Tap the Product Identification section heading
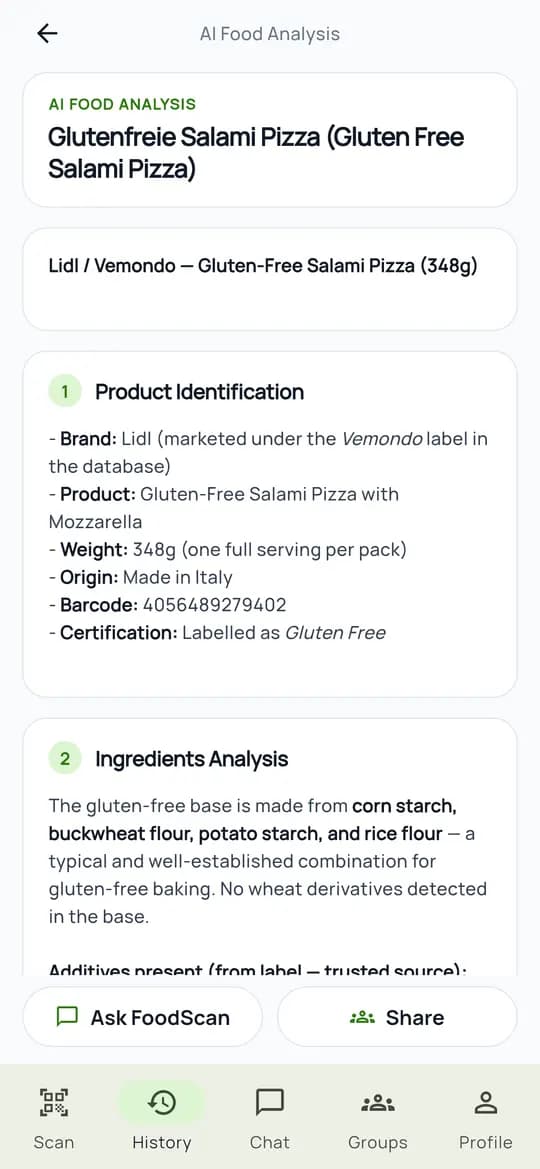Screen dimensions: 540x1169 [x=199, y=392]
